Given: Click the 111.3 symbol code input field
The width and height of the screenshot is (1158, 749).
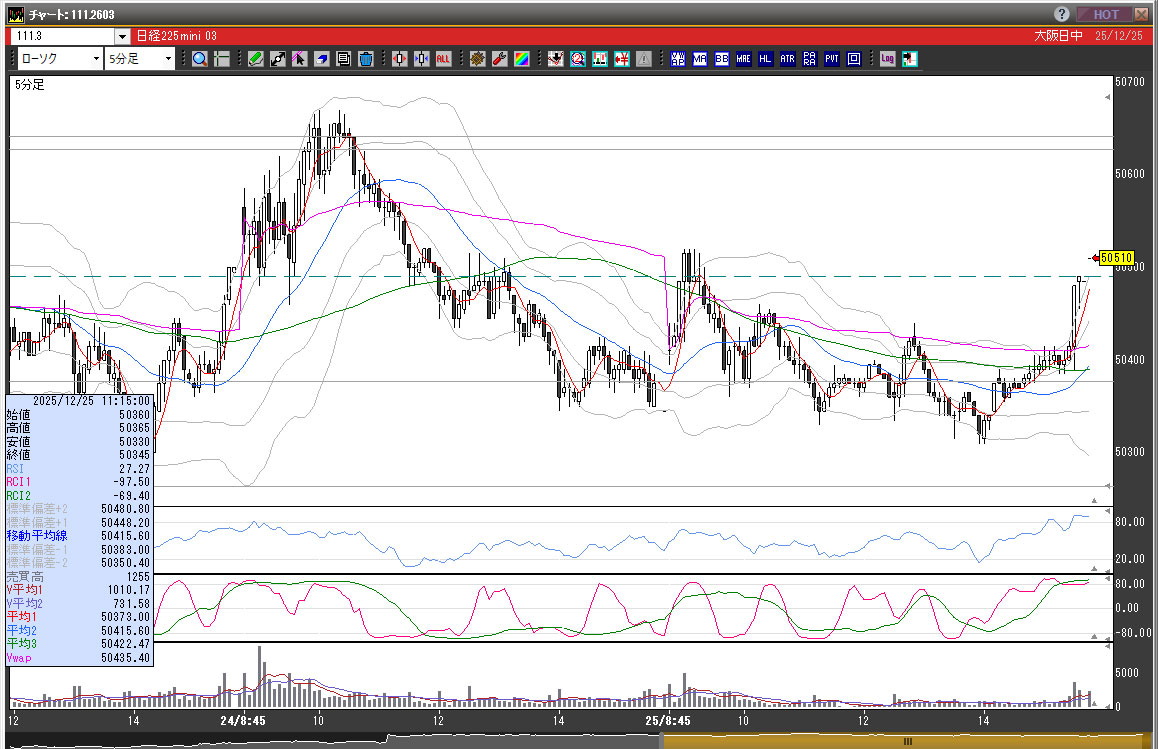Looking at the screenshot, I should [x=62, y=37].
